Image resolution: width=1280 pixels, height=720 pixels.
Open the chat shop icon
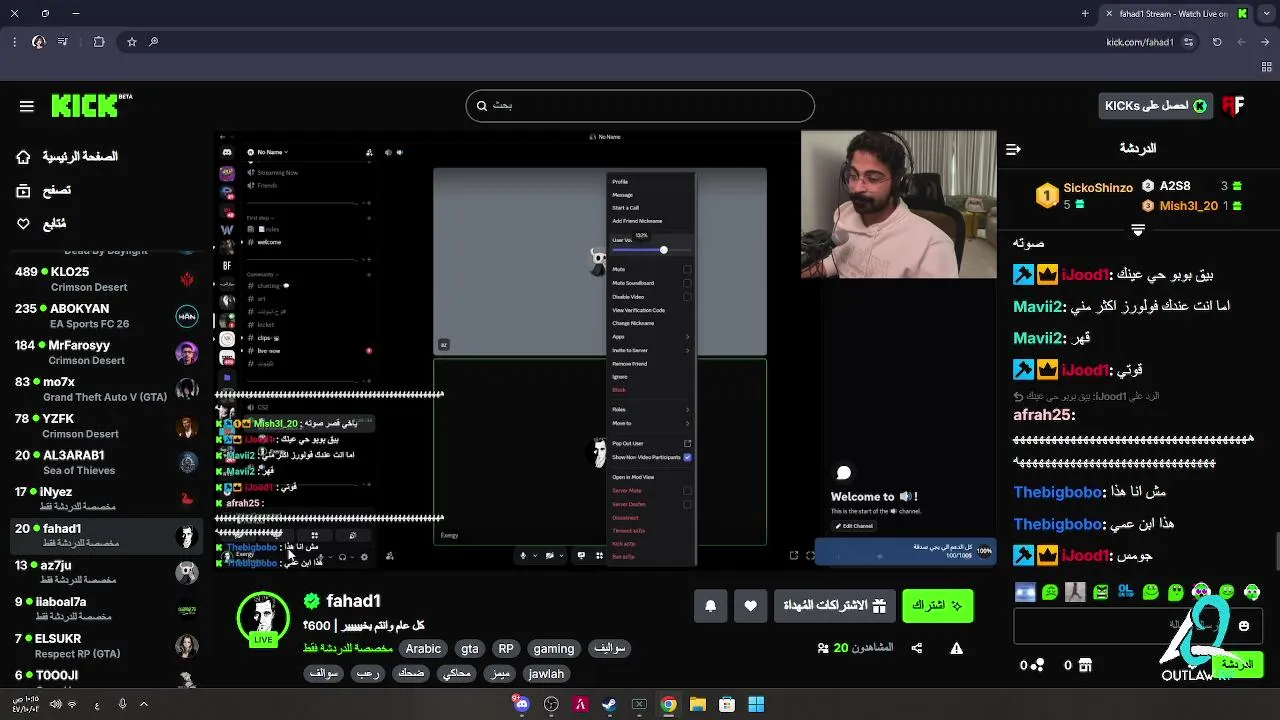pyautogui.click(x=1085, y=665)
